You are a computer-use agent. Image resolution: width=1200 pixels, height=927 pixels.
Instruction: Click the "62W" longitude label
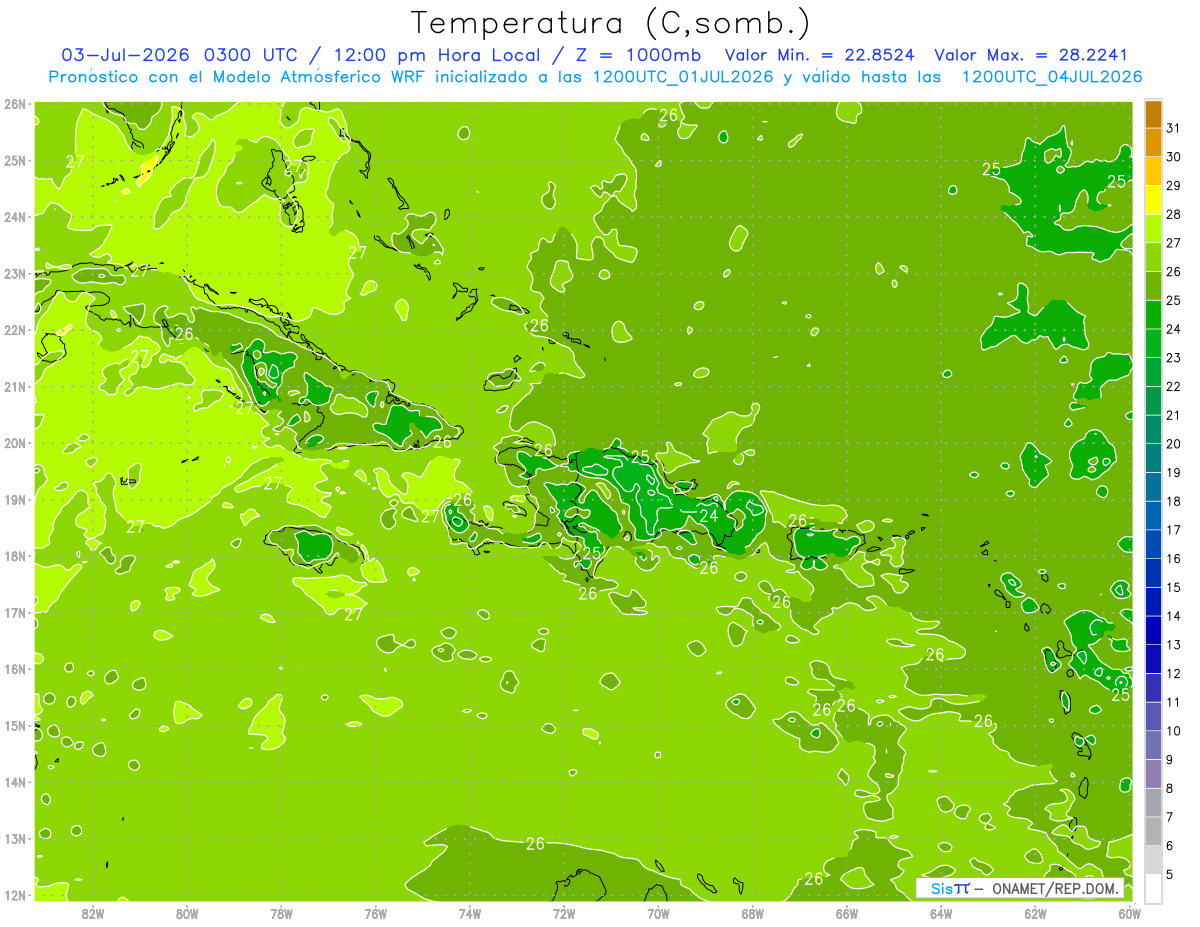pyautogui.click(x=1035, y=913)
